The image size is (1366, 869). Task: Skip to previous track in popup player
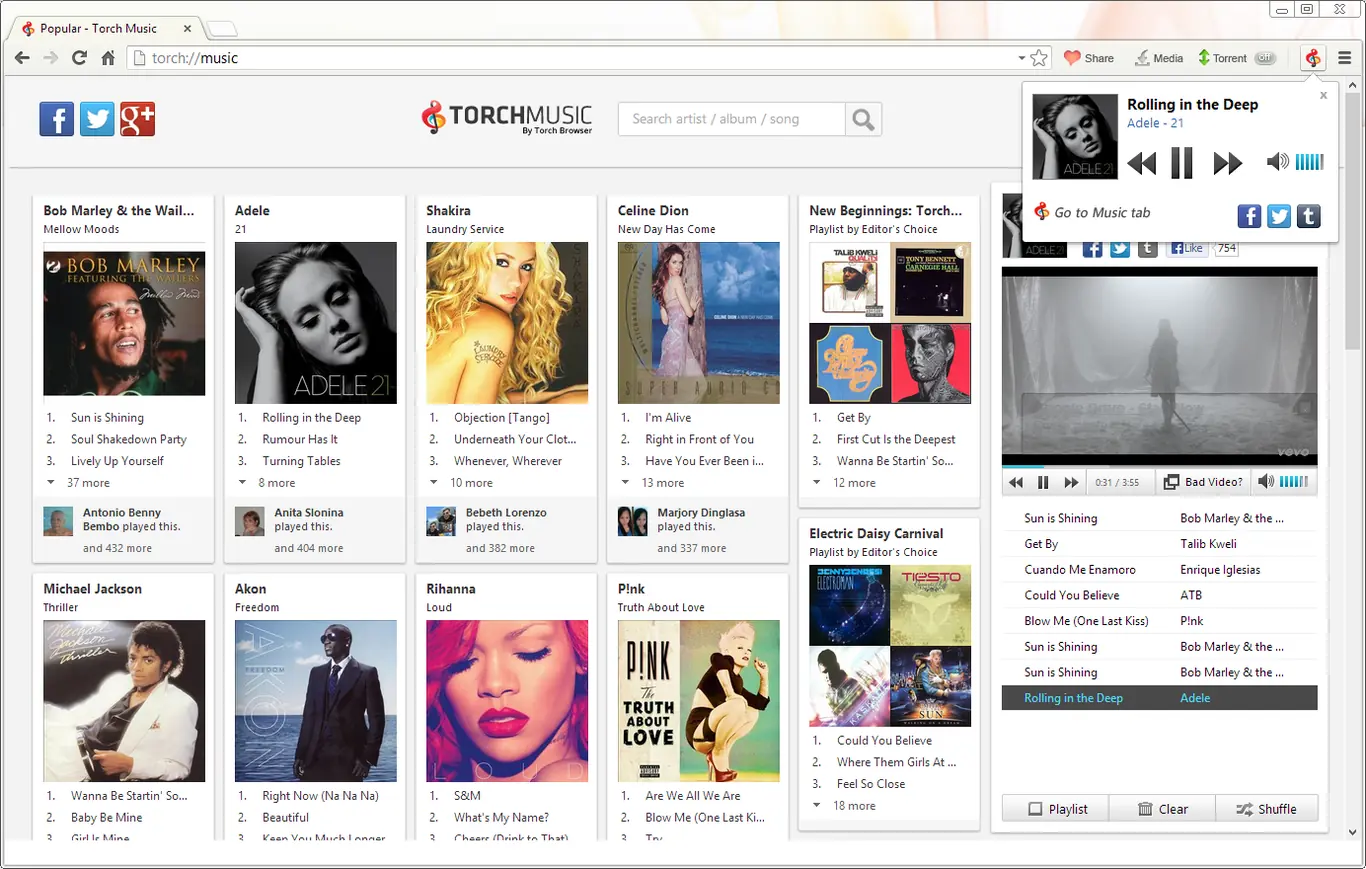click(x=1141, y=162)
